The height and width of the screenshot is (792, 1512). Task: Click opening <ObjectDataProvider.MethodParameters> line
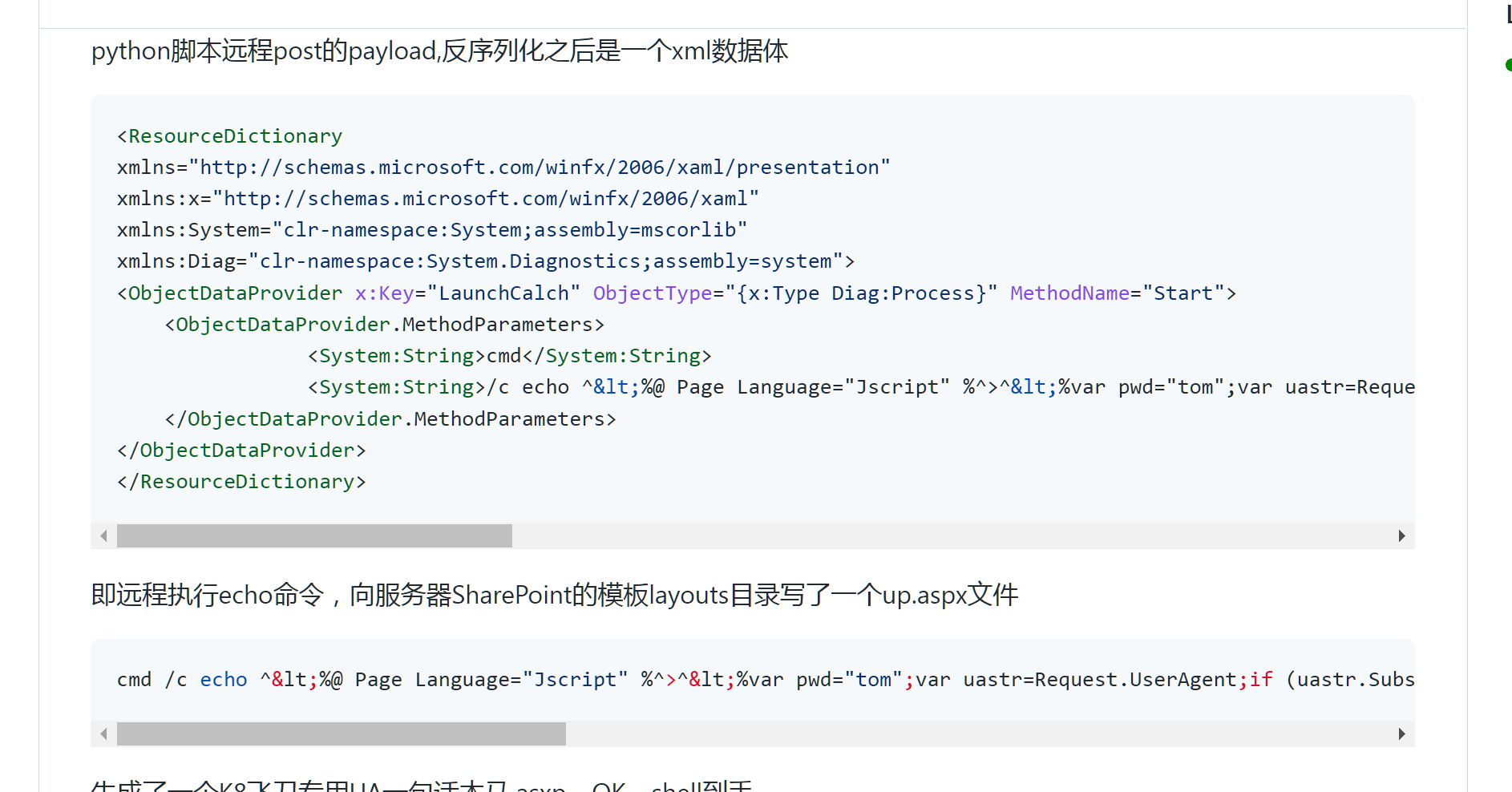[x=385, y=325]
